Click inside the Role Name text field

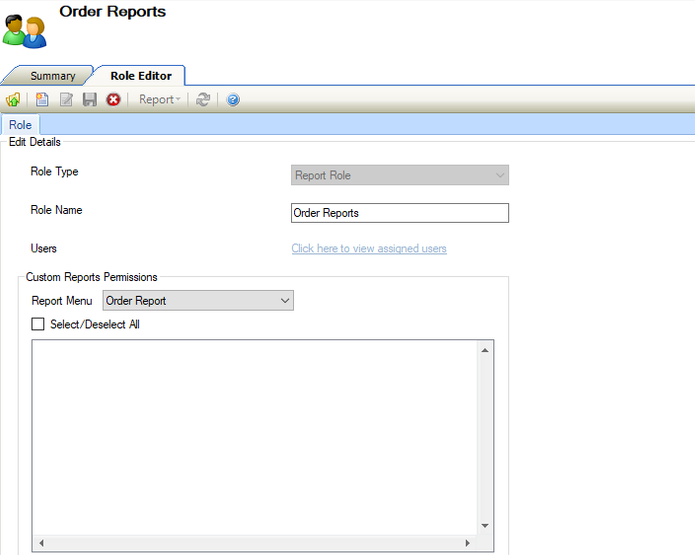coord(399,213)
